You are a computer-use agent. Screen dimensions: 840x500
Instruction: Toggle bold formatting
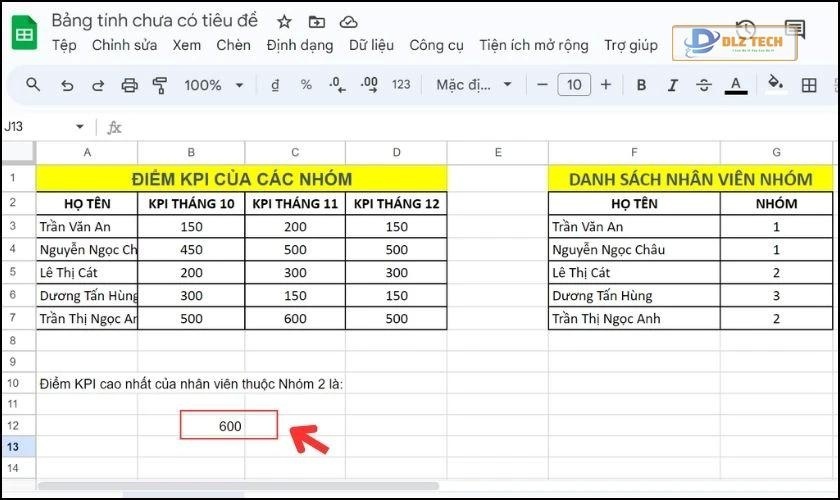point(642,85)
